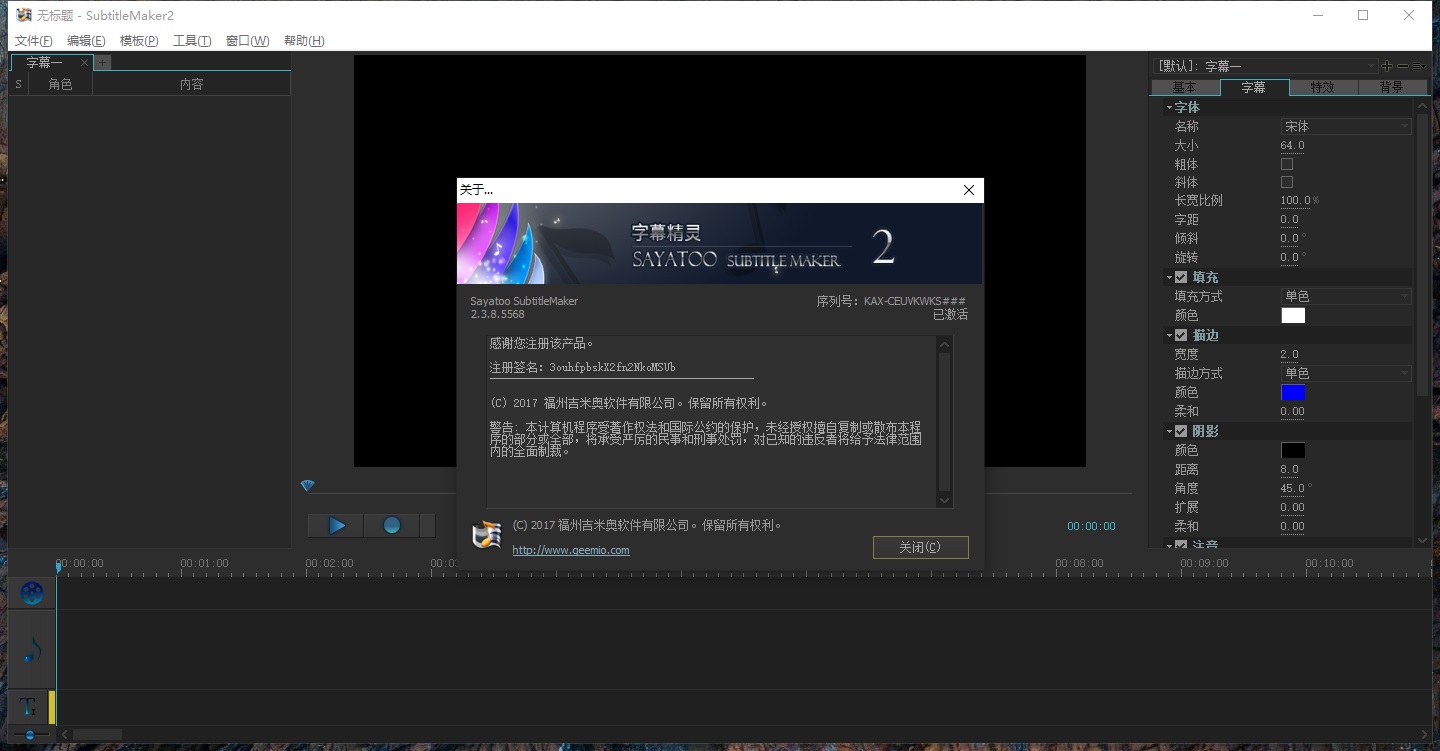Disable the 描边 stroke section checkbox
1440x751 pixels.
coord(1181,335)
